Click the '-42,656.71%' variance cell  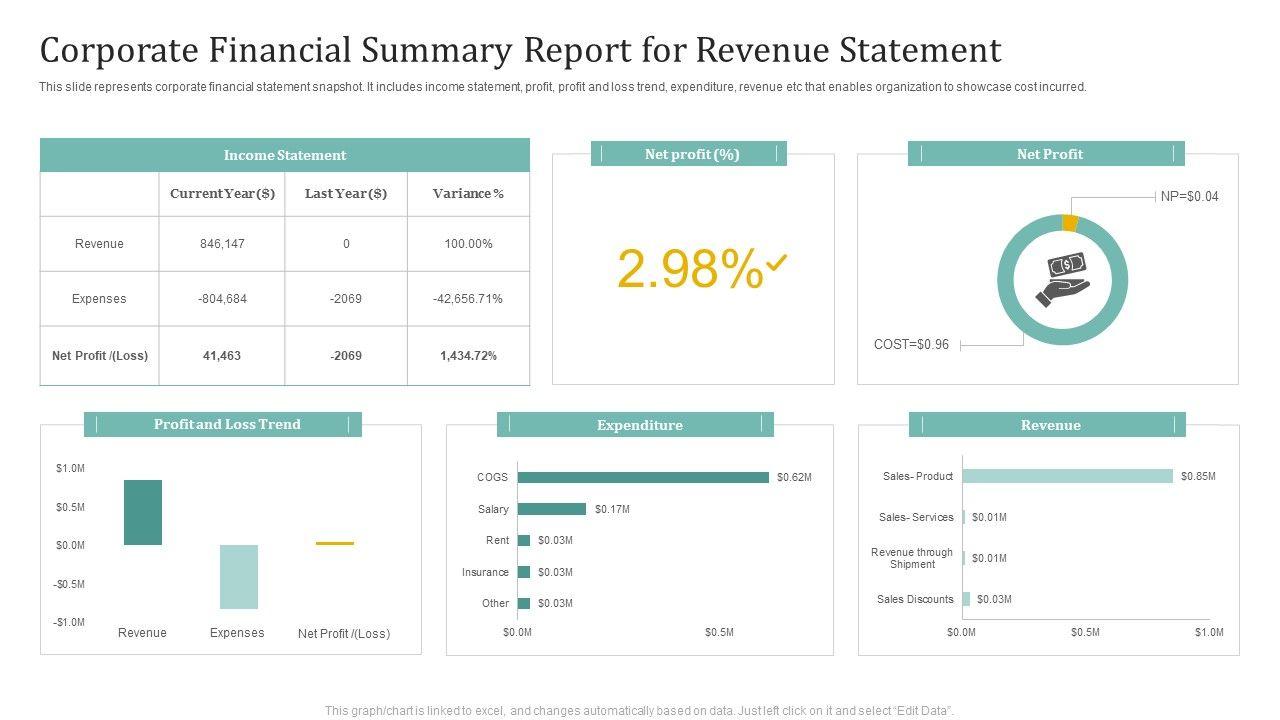pyautogui.click(x=468, y=299)
